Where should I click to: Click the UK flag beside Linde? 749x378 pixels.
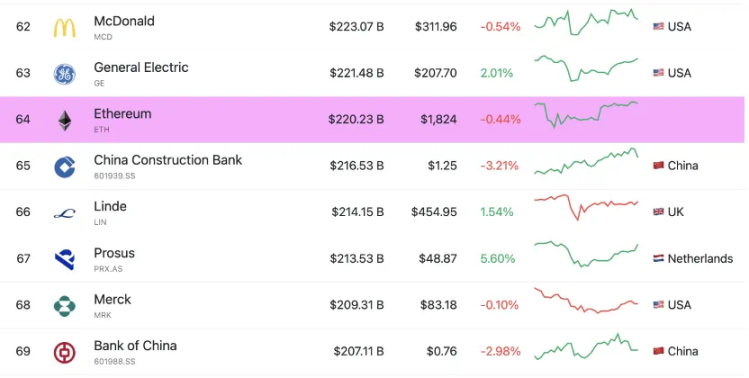click(x=658, y=212)
